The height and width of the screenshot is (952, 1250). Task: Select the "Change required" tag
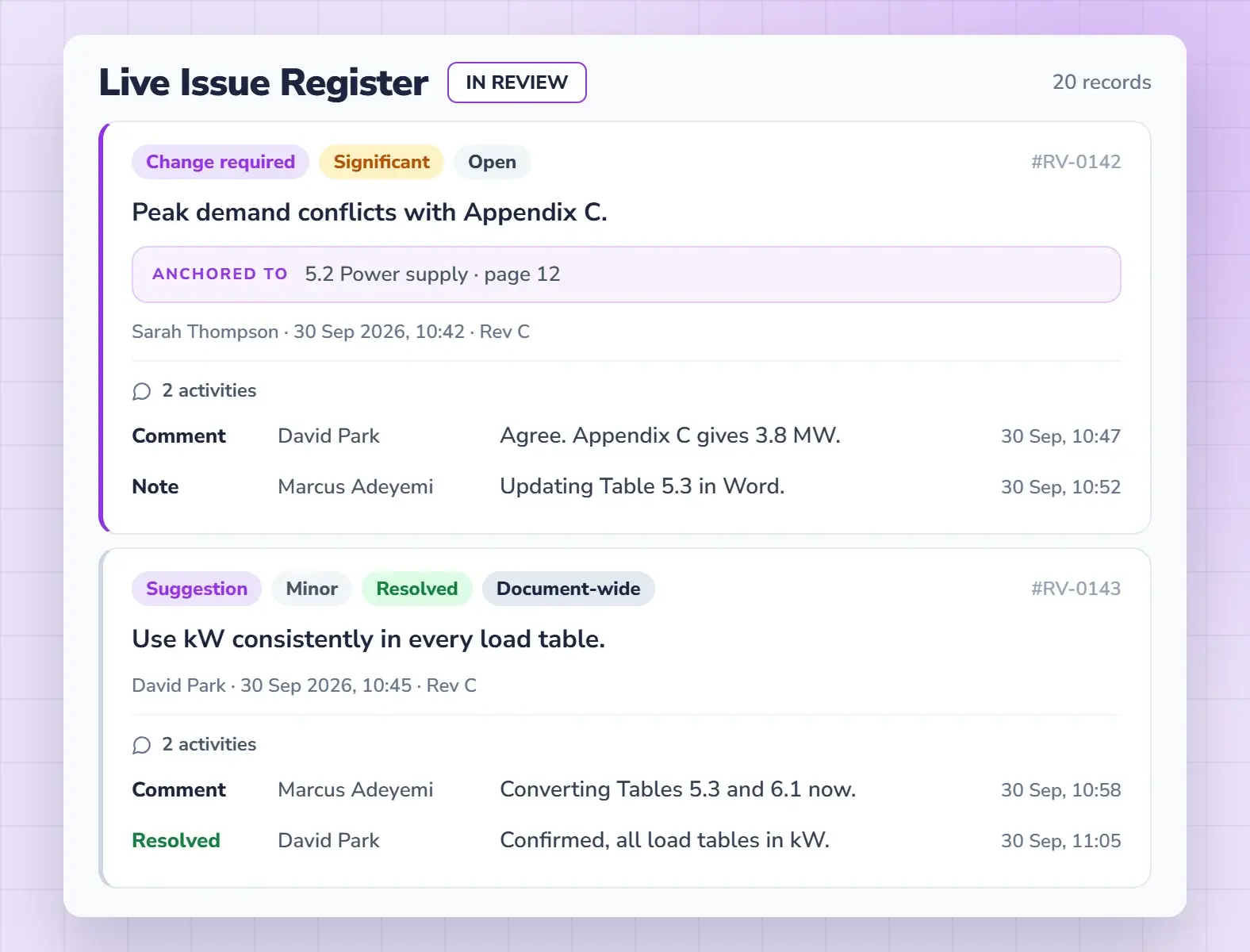coord(220,162)
